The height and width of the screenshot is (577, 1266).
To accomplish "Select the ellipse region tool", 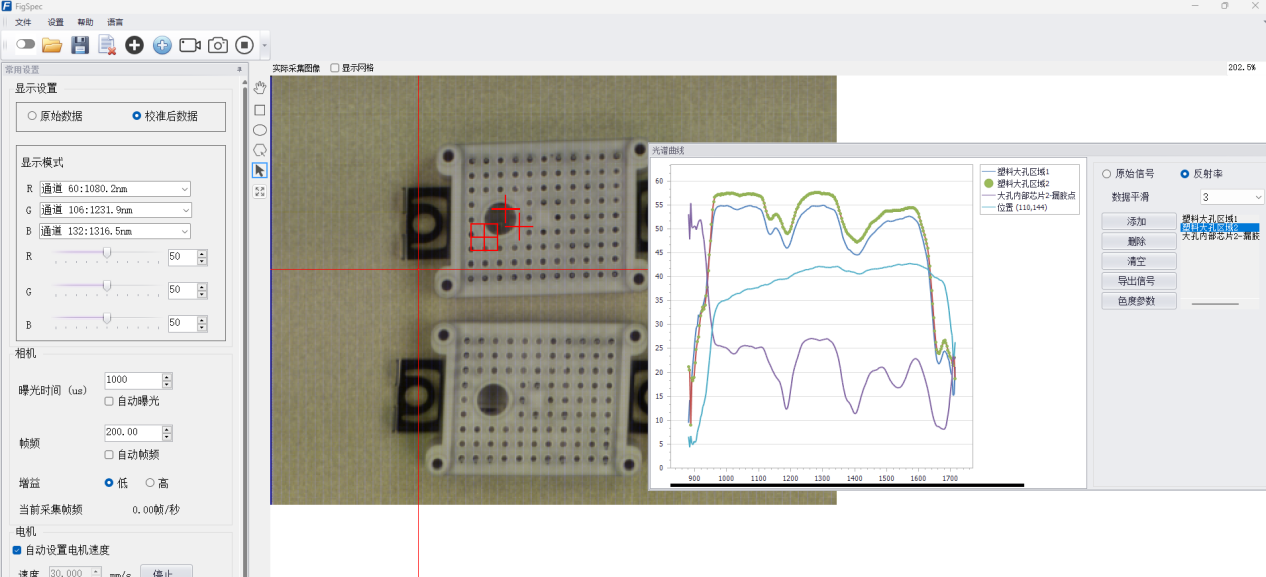I will [260, 130].
